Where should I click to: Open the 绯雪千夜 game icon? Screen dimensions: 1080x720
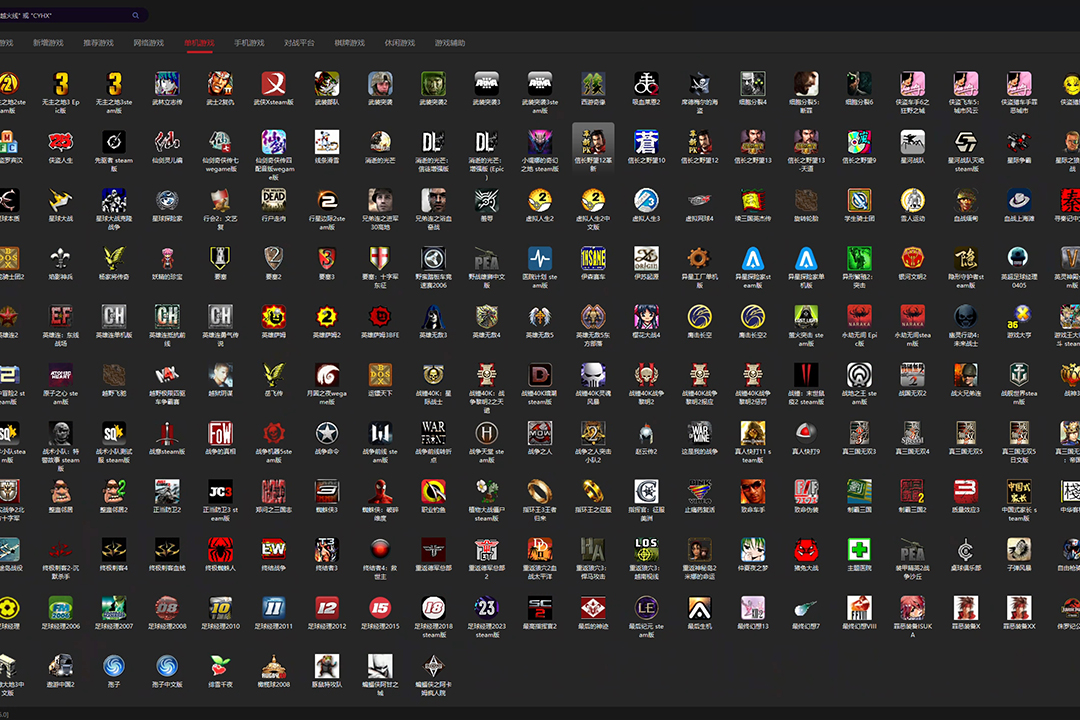tap(220, 666)
